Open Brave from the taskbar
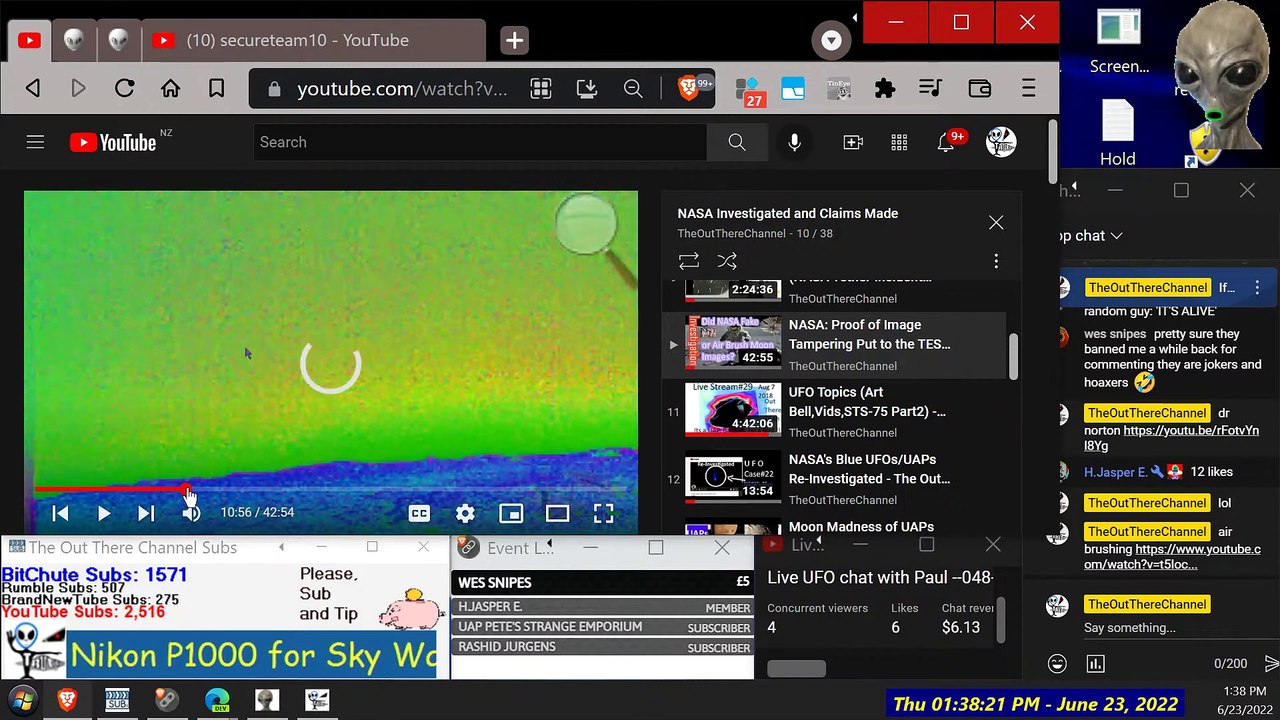The image size is (1280, 720). pyautogui.click(x=67, y=700)
